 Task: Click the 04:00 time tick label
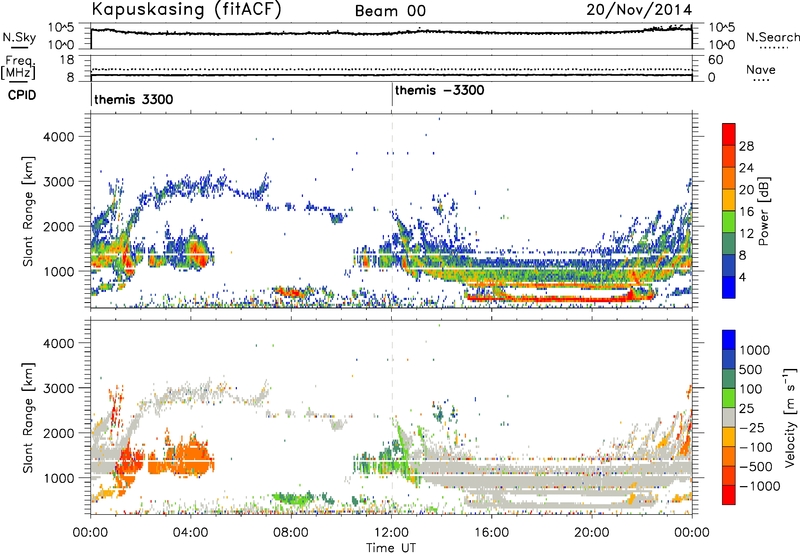(x=190, y=533)
